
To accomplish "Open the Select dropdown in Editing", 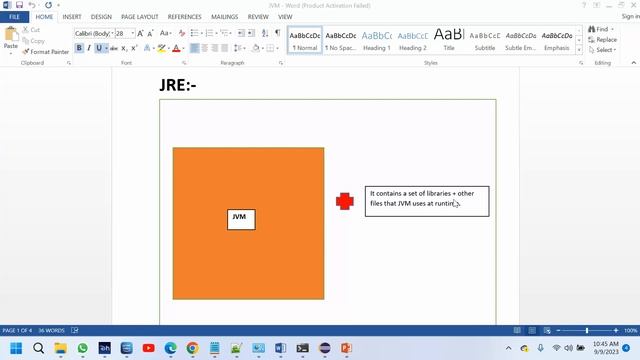I will coord(602,50).
